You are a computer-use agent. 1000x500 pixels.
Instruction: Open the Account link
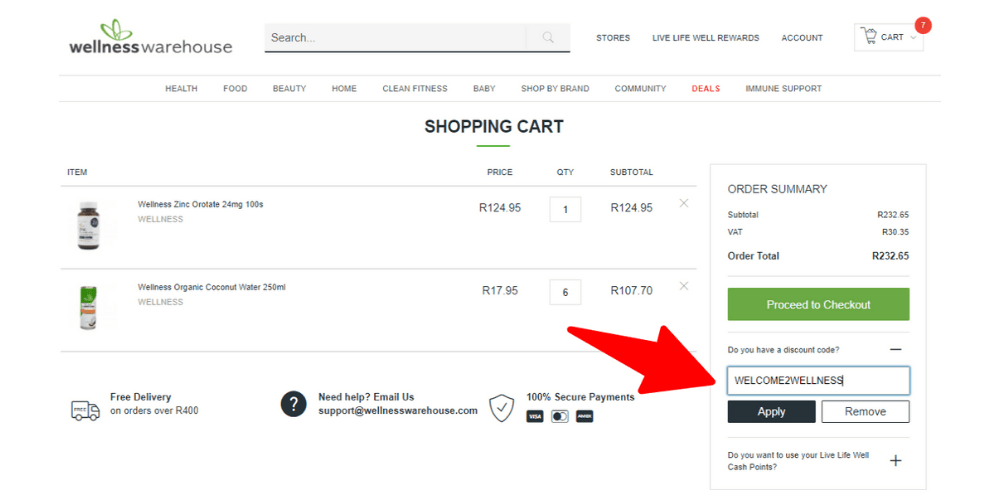802,38
